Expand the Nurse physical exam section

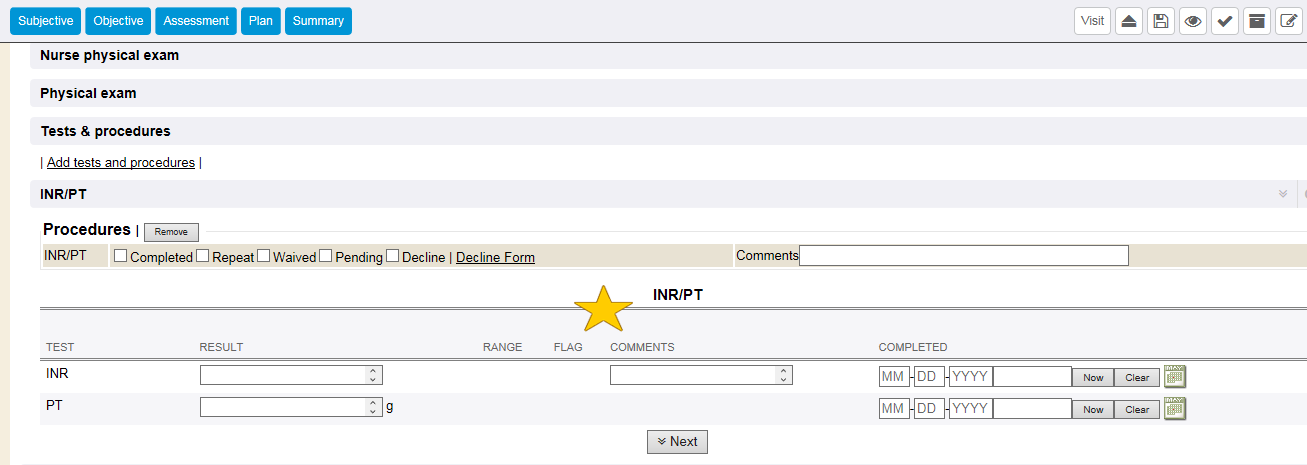(110, 56)
